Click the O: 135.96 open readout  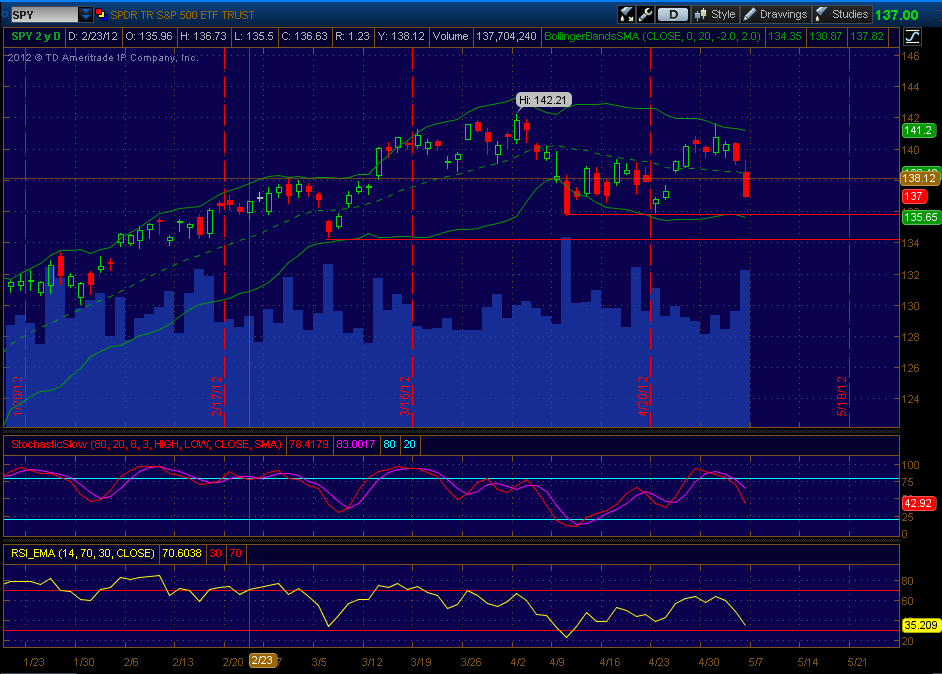click(148, 37)
